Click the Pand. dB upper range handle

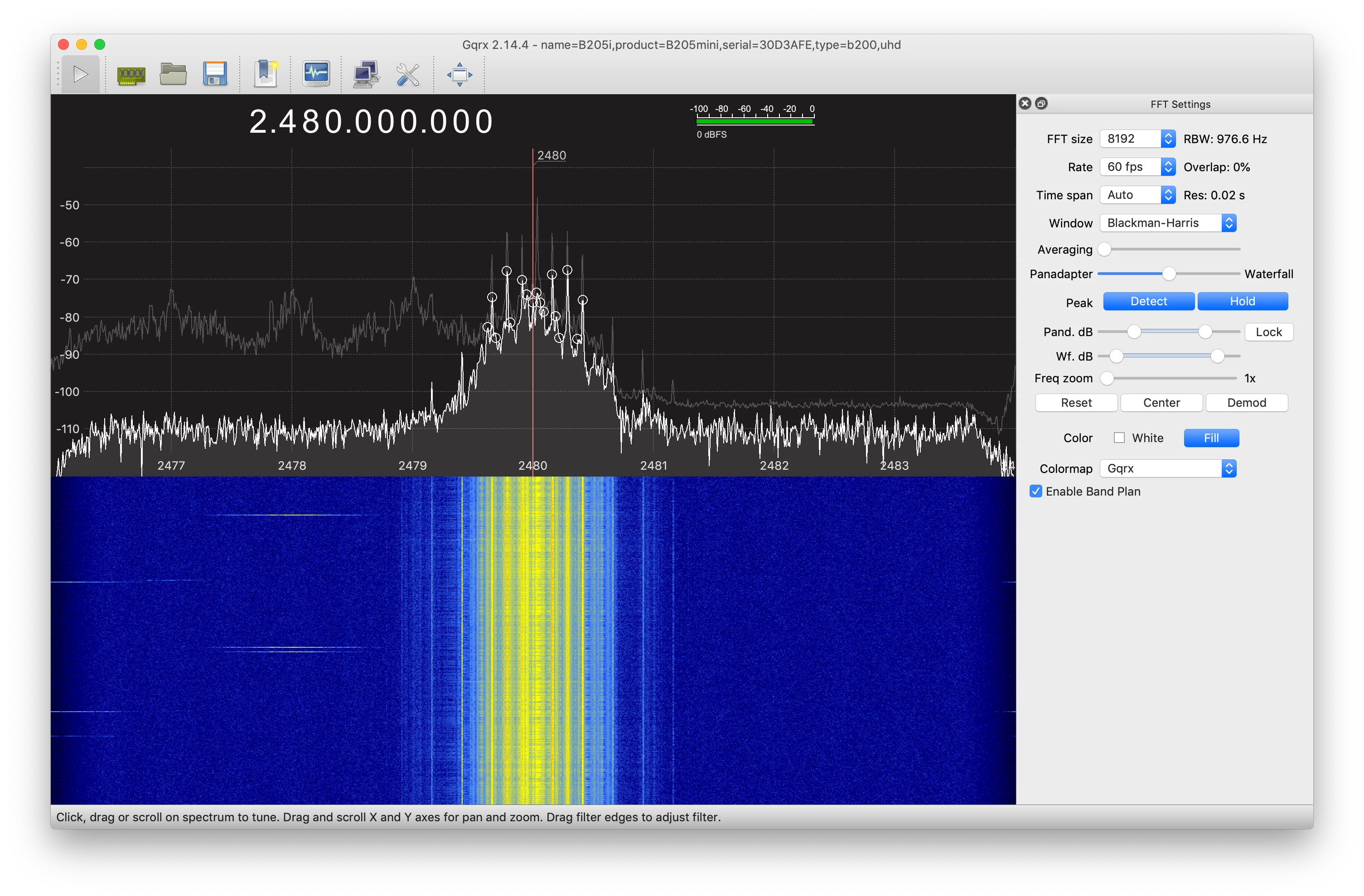pyautogui.click(x=1204, y=332)
